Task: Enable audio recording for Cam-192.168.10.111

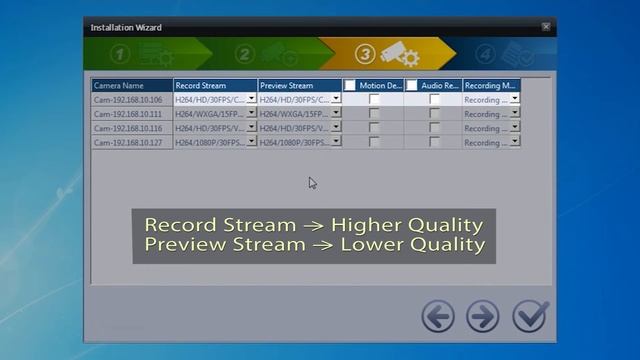Action: pyautogui.click(x=434, y=113)
